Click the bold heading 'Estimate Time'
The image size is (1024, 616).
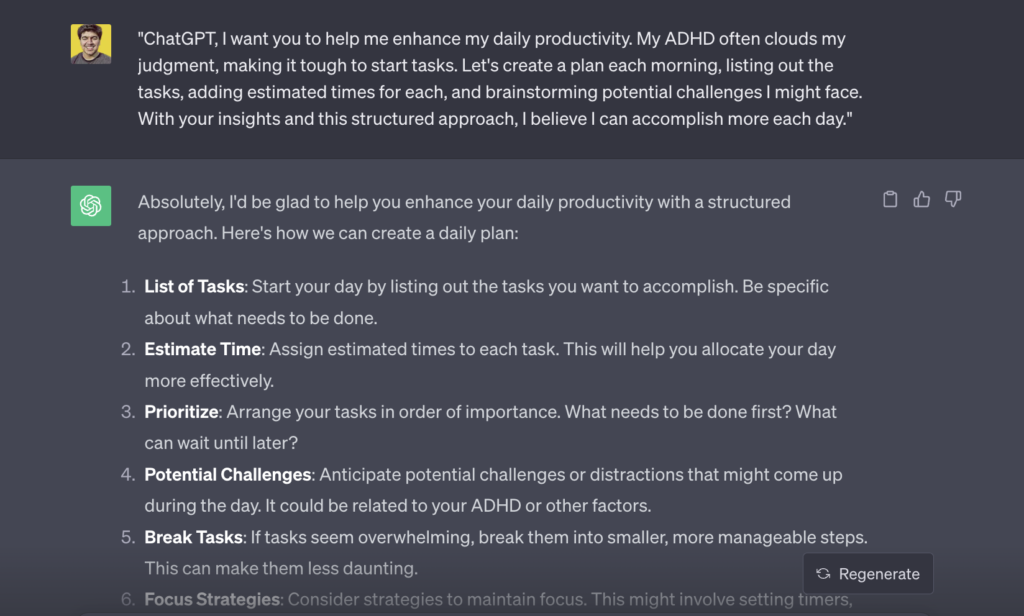pyautogui.click(x=202, y=349)
